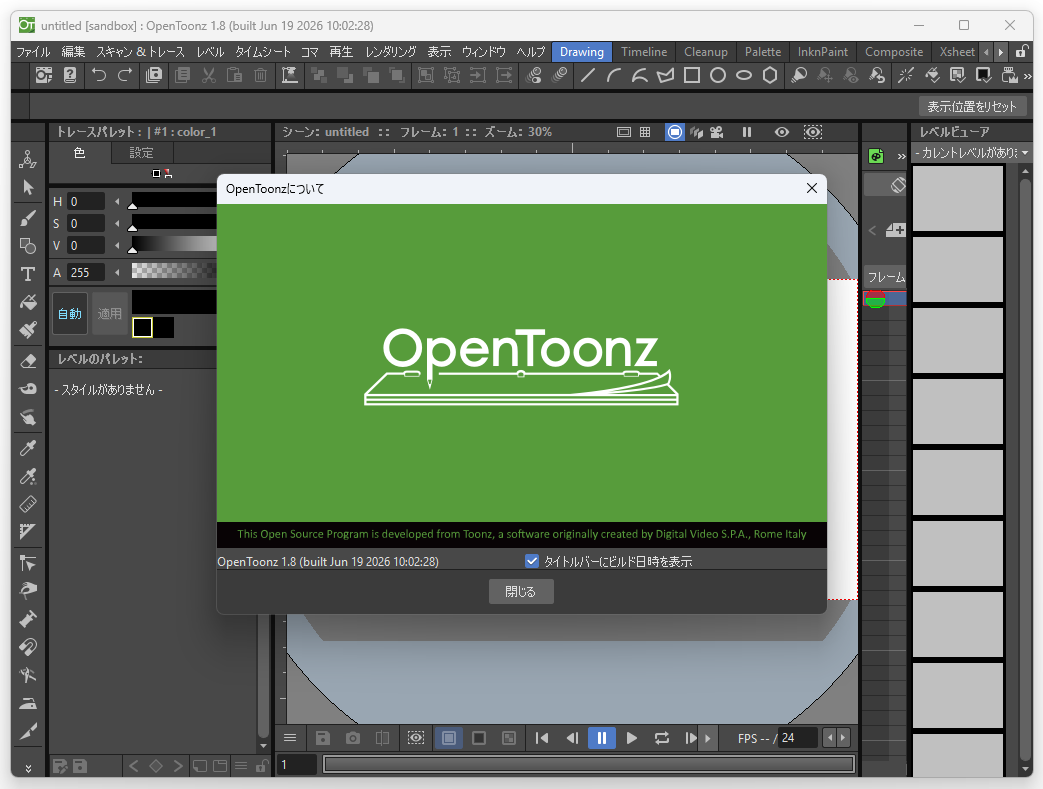Toggle the Camera View movie-camera icon
This screenshot has width=1043, height=789.
[x=716, y=132]
